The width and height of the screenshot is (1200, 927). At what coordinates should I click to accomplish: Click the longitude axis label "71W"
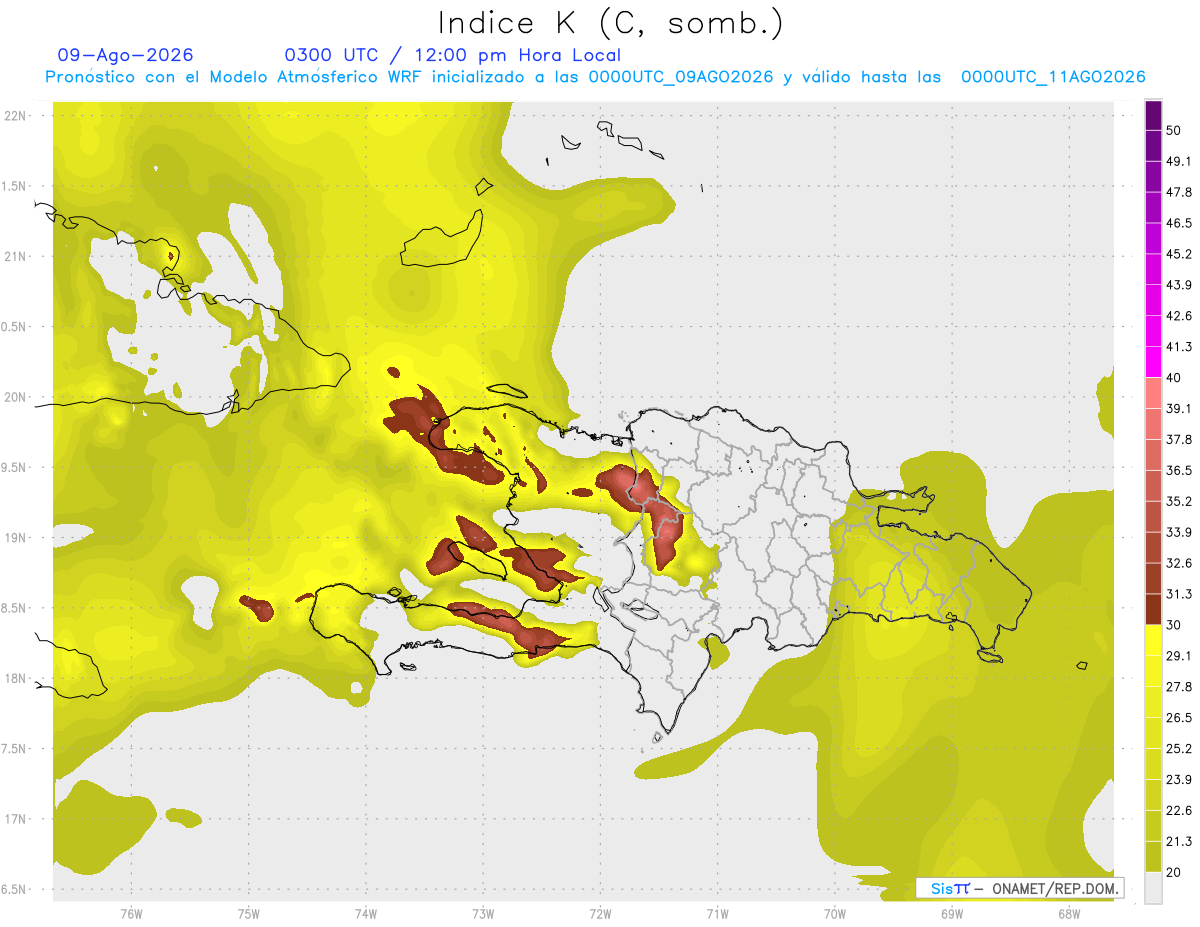coord(717,913)
